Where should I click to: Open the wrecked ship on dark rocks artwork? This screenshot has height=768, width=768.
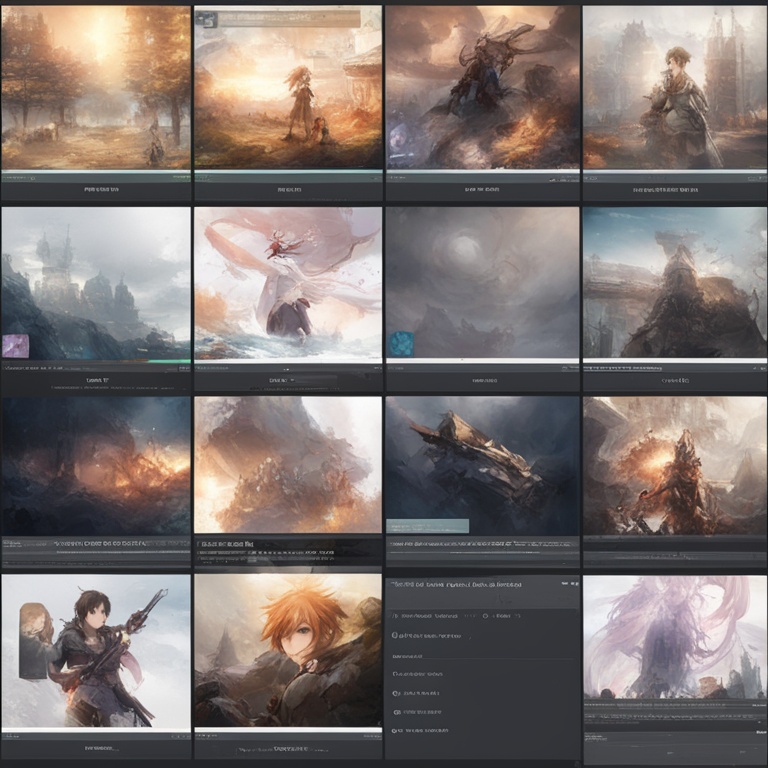point(482,466)
